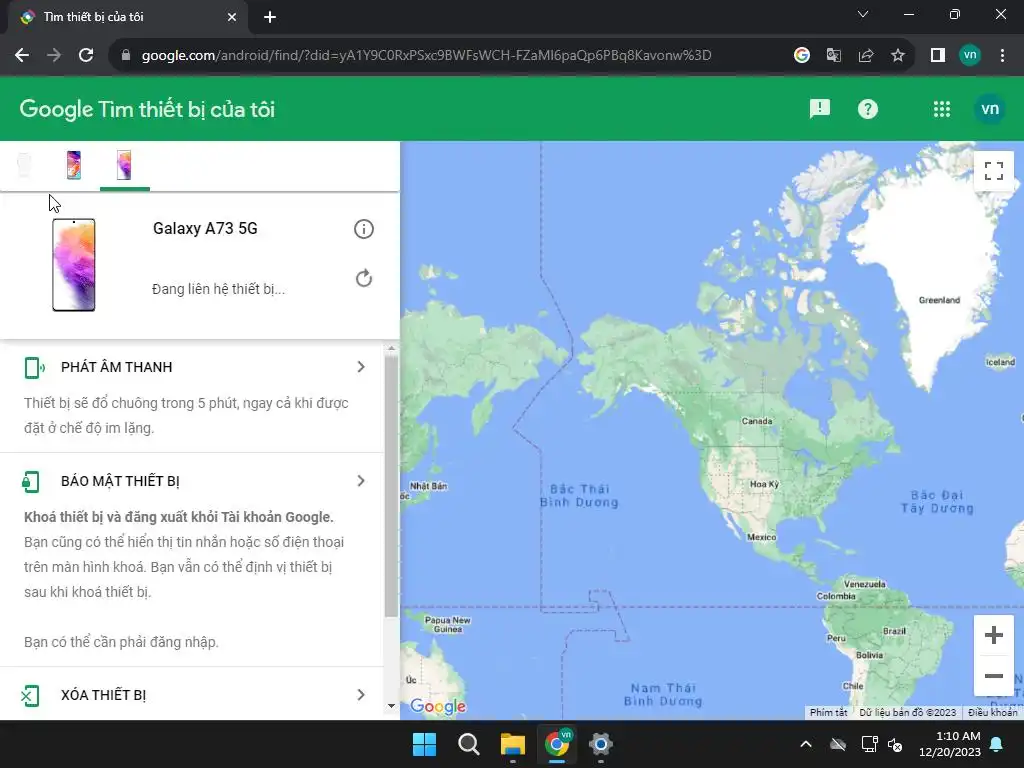Open the help question mark icon
Viewport: 1024px width, 768px height.
pos(867,109)
